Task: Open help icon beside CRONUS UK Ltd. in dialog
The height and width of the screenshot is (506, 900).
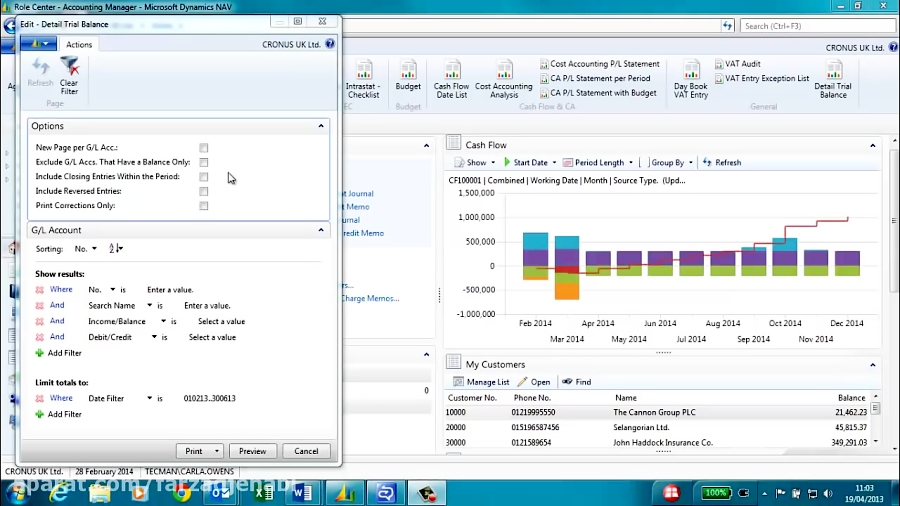Action: (330, 44)
